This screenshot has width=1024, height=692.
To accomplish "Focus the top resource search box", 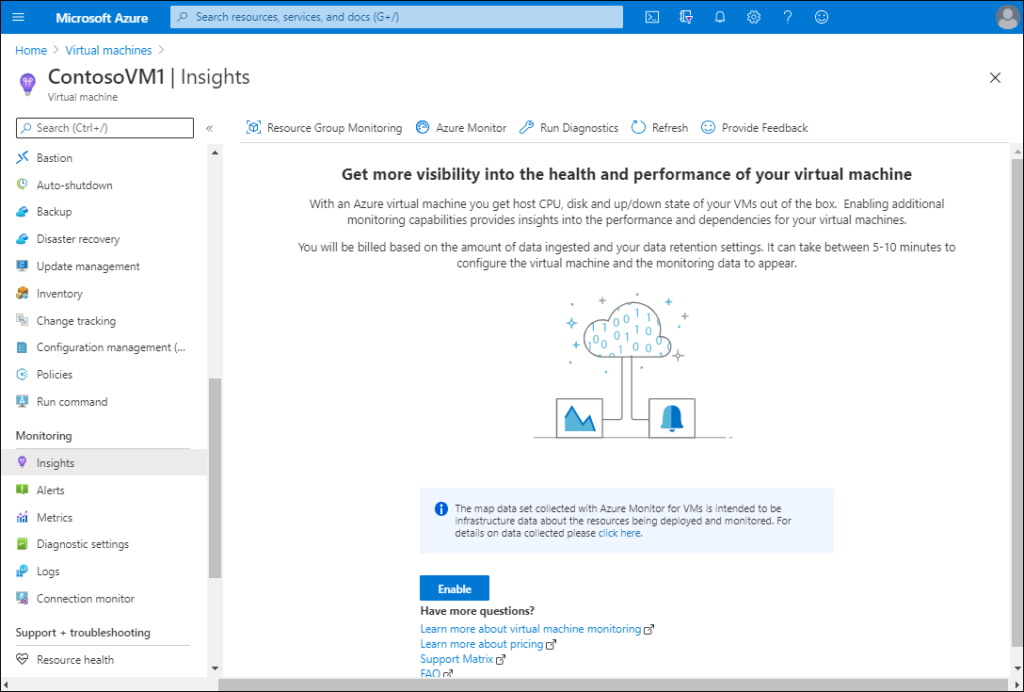I will coord(396,17).
